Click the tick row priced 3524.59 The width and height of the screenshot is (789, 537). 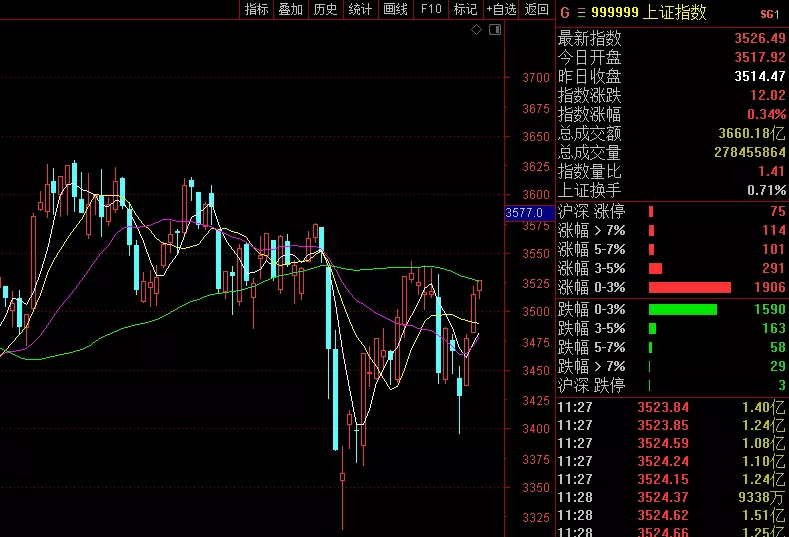672,443
